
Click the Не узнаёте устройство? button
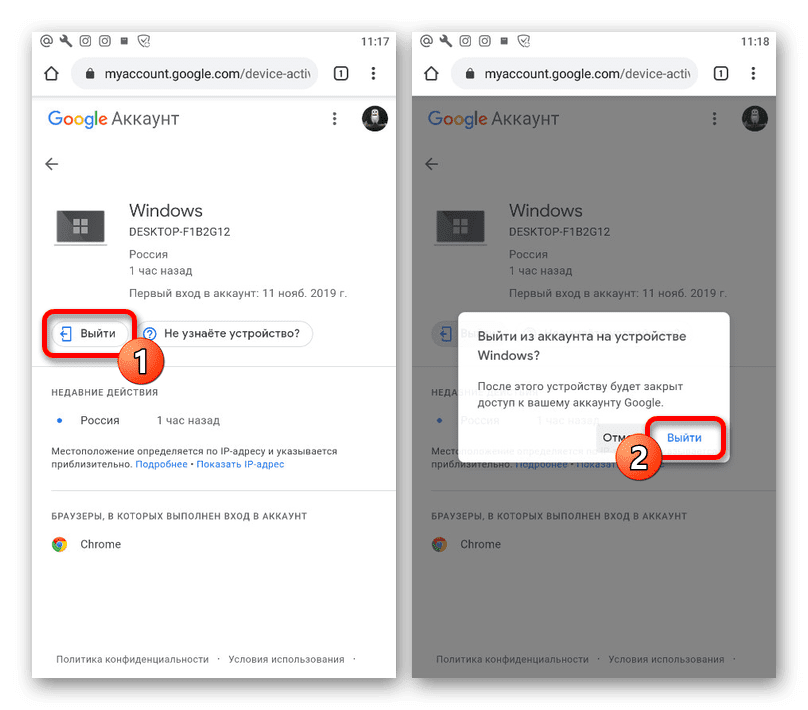click(x=225, y=334)
